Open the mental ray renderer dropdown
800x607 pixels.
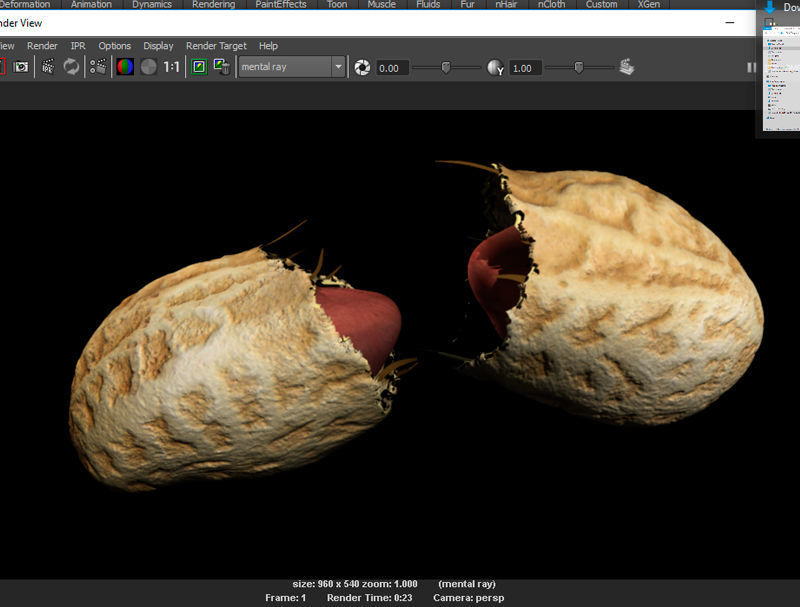point(292,67)
